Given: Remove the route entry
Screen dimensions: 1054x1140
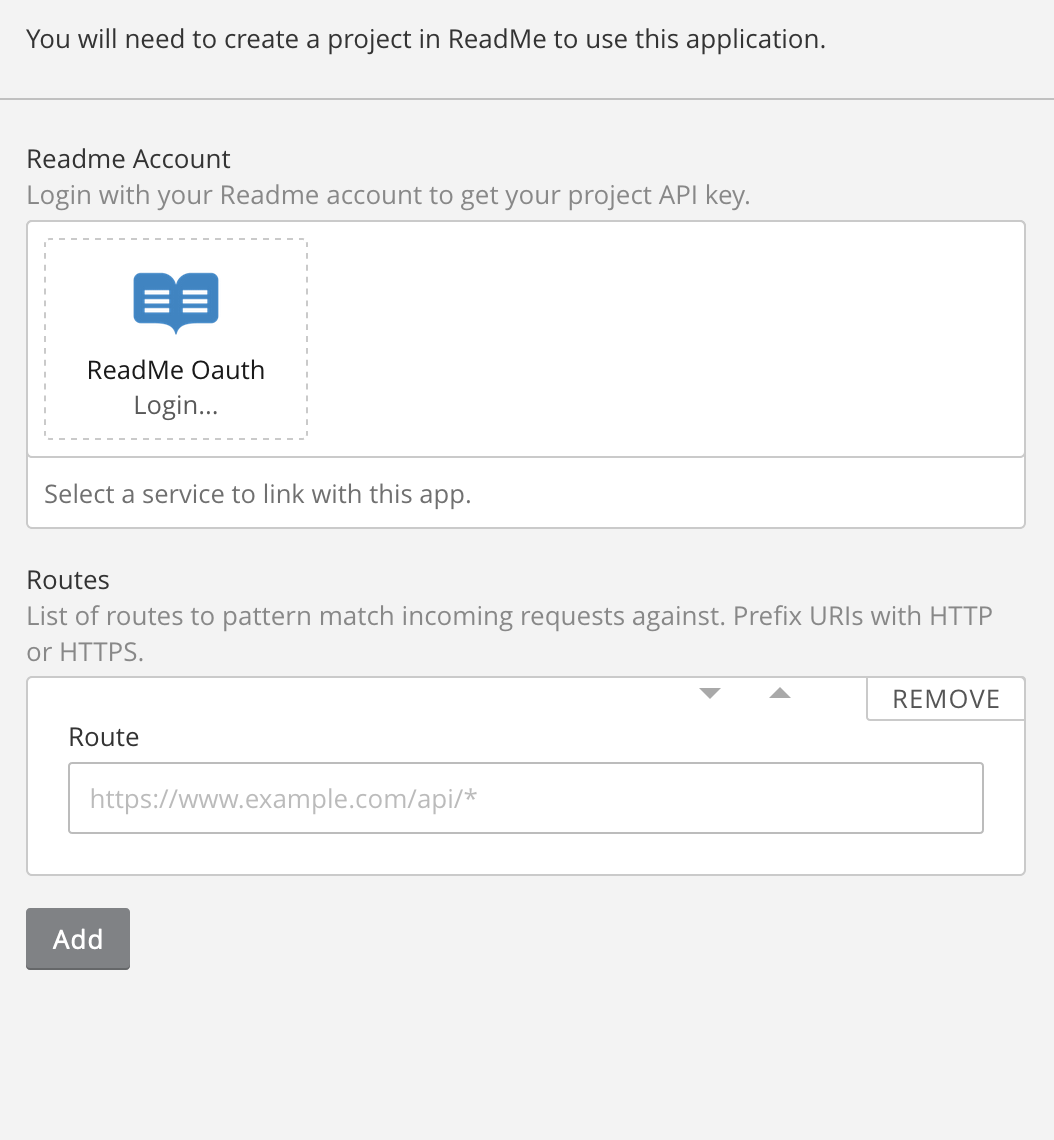Looking at the screenshot, I should [x=946, y=699].
